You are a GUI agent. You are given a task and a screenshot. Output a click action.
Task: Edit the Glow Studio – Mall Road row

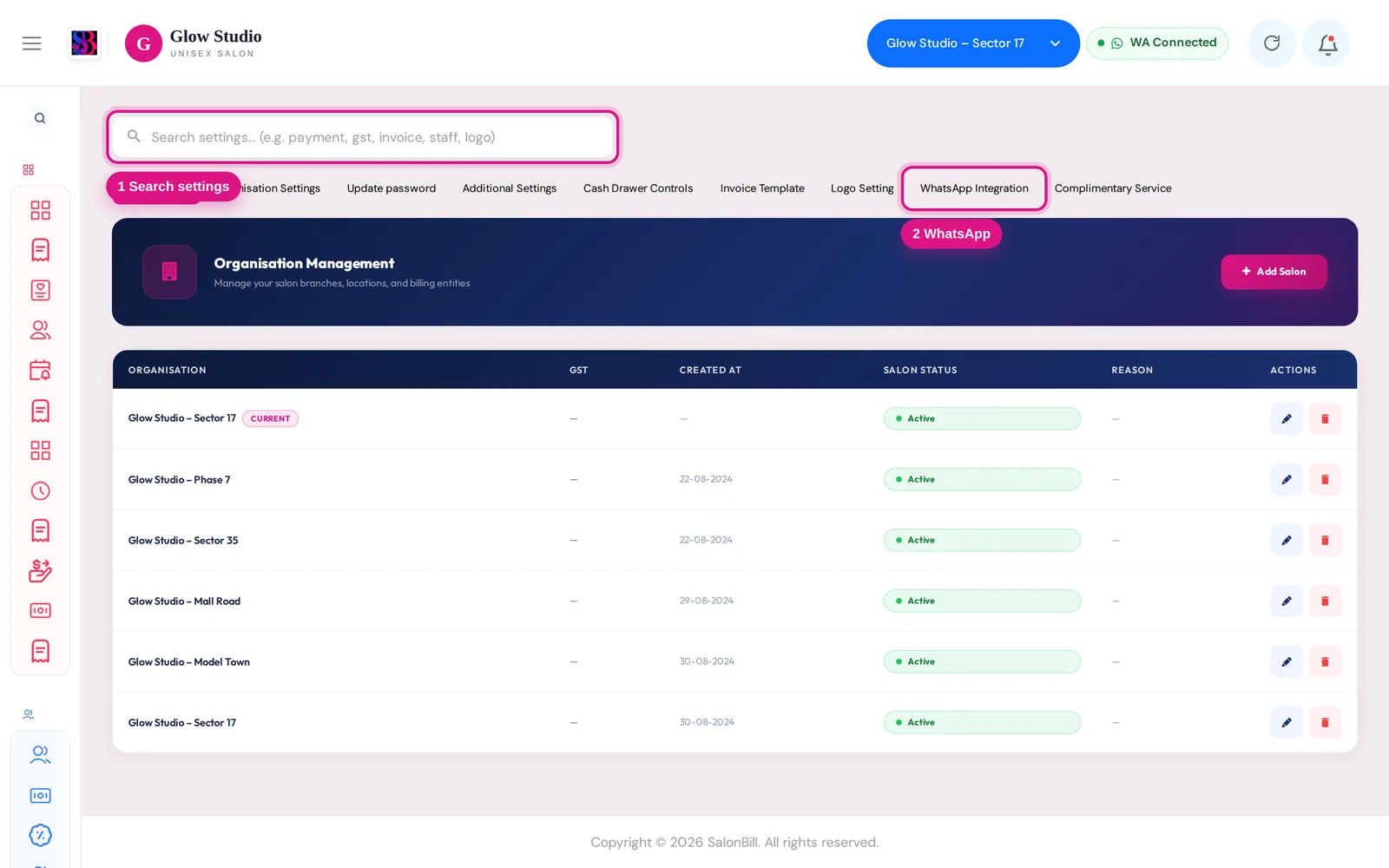(x=1287, y=601)
